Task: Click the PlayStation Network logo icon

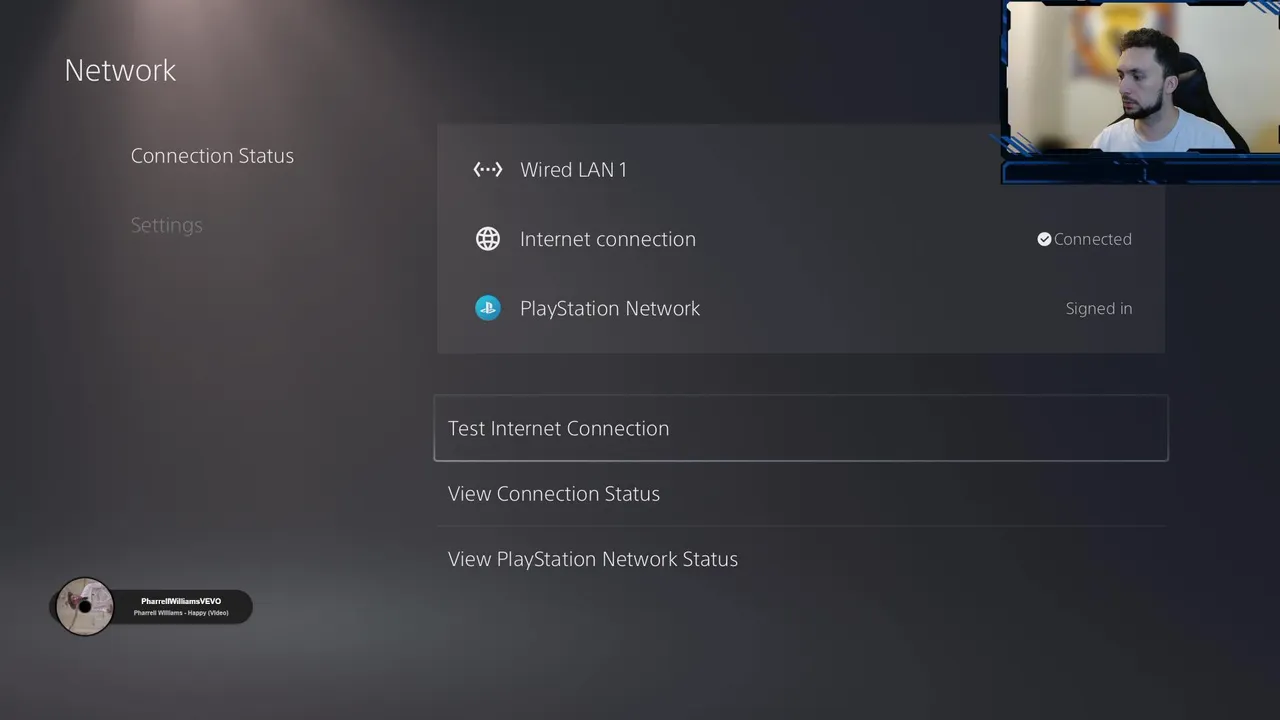Action: click(x=488, y=308)
